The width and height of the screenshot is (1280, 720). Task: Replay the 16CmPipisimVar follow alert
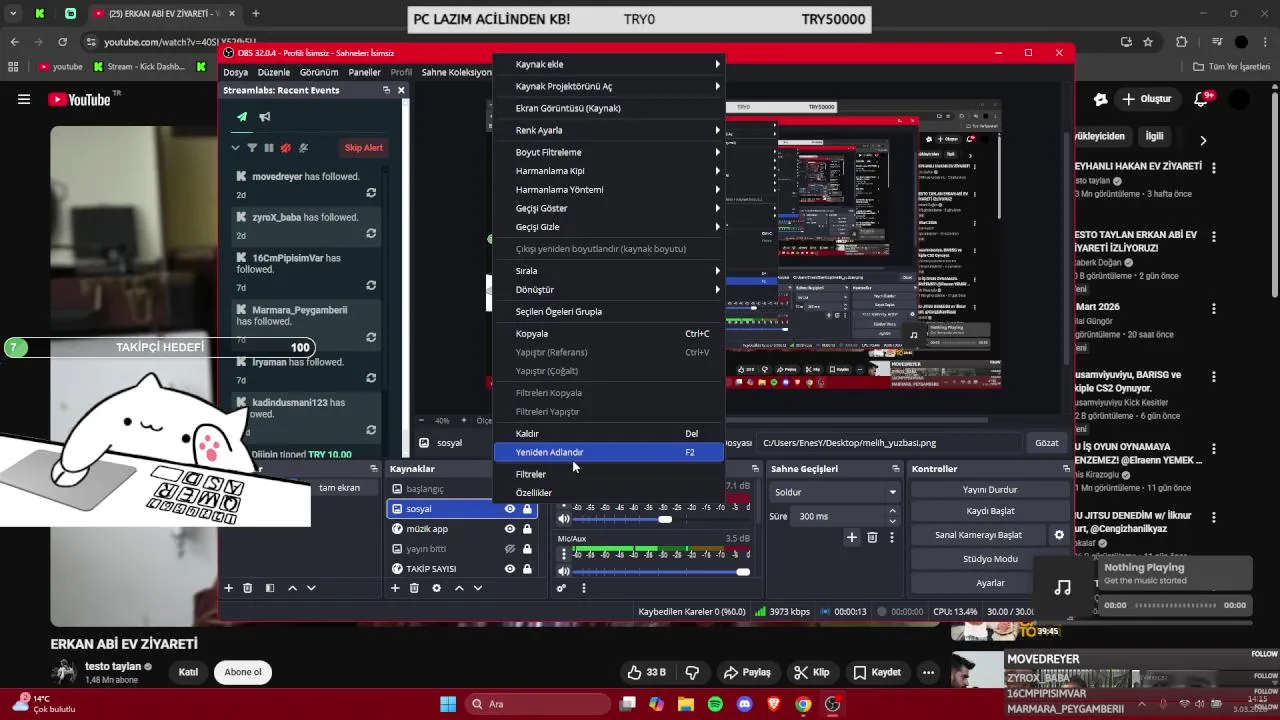pos(371,285)
